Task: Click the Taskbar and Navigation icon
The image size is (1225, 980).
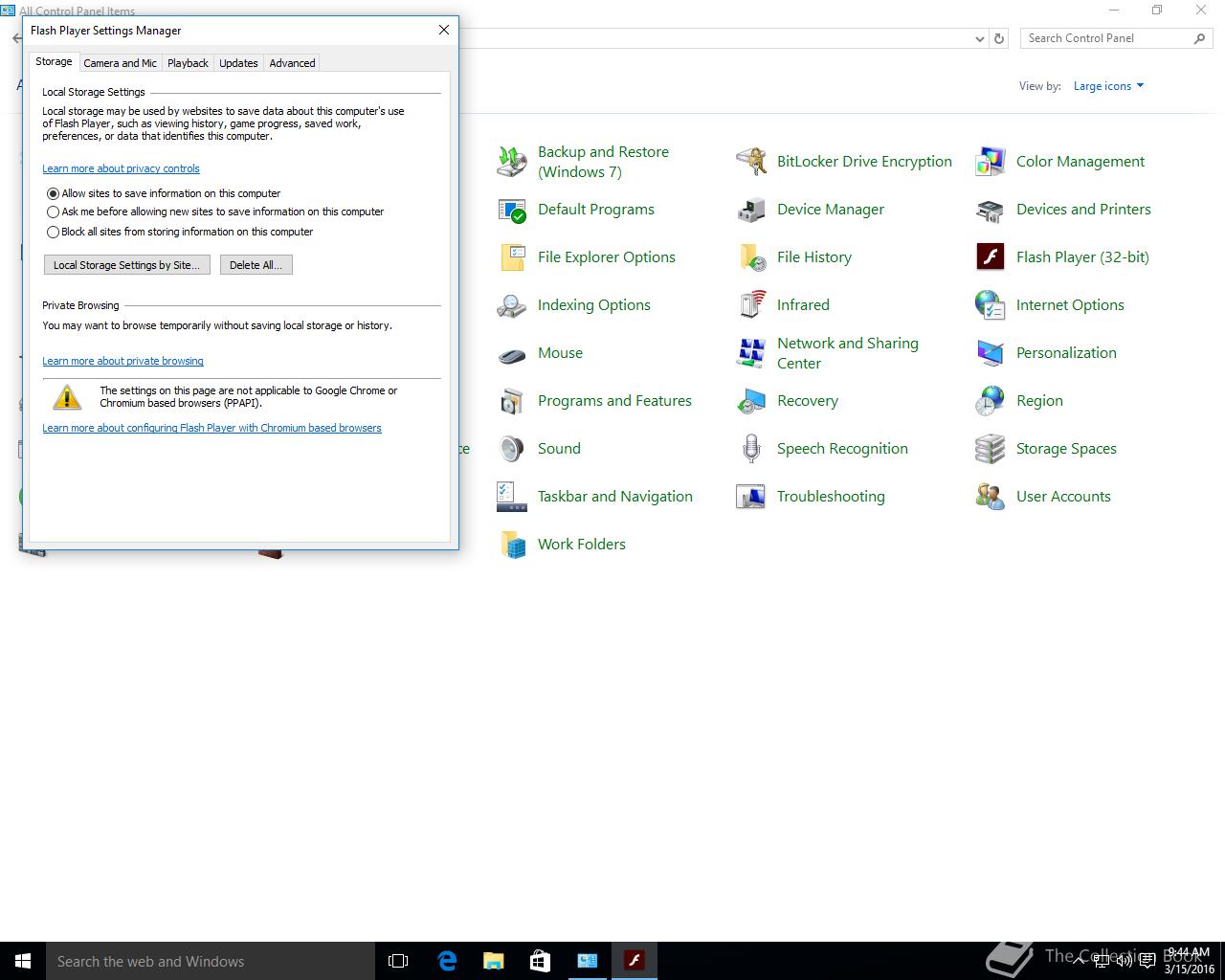Action: click(512, 497)
